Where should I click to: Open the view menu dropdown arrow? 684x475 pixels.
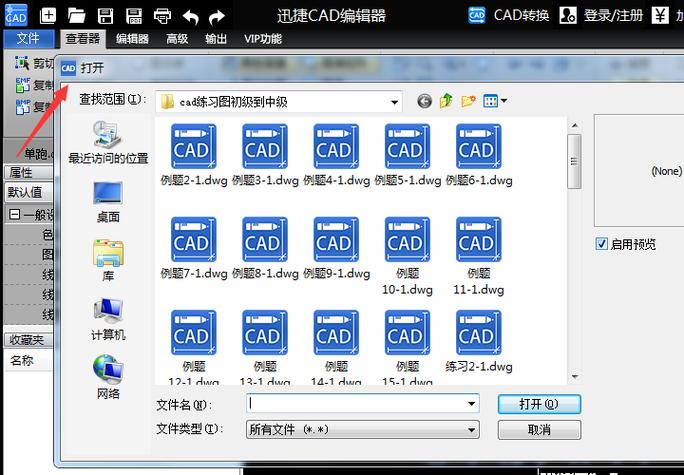click(x=504, y=101)
